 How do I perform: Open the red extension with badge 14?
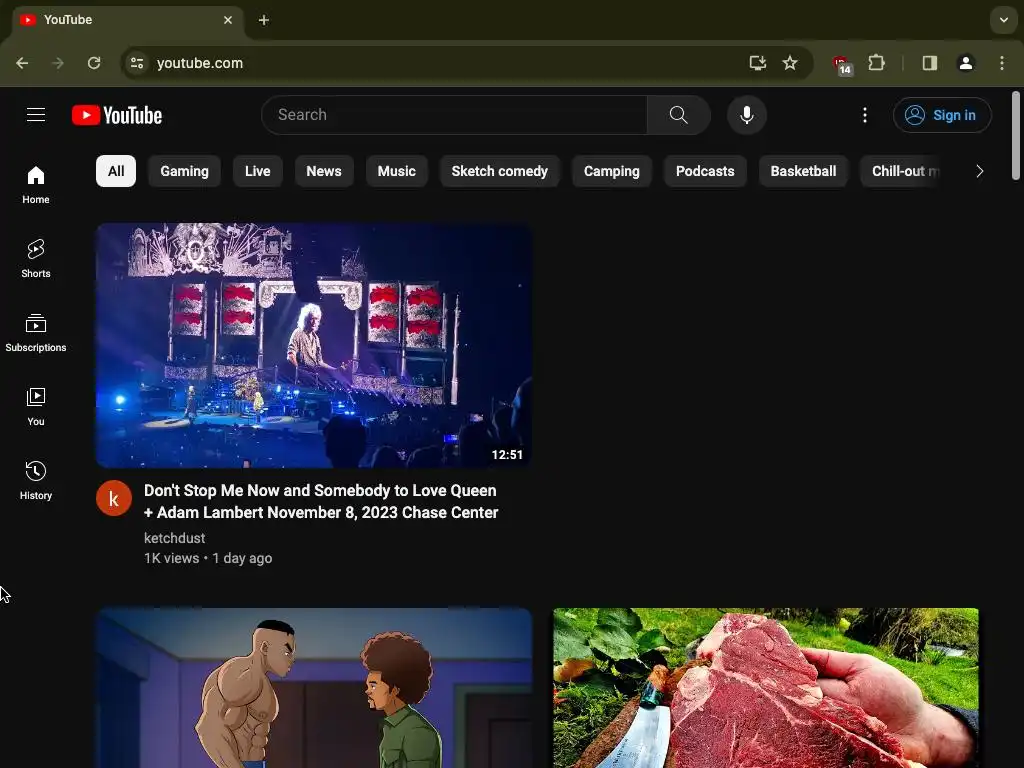tap(842, 65)
